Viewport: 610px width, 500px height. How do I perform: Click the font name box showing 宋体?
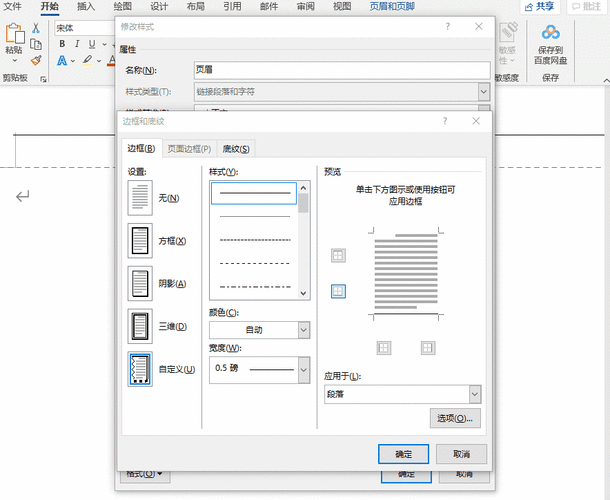[85, 28]
